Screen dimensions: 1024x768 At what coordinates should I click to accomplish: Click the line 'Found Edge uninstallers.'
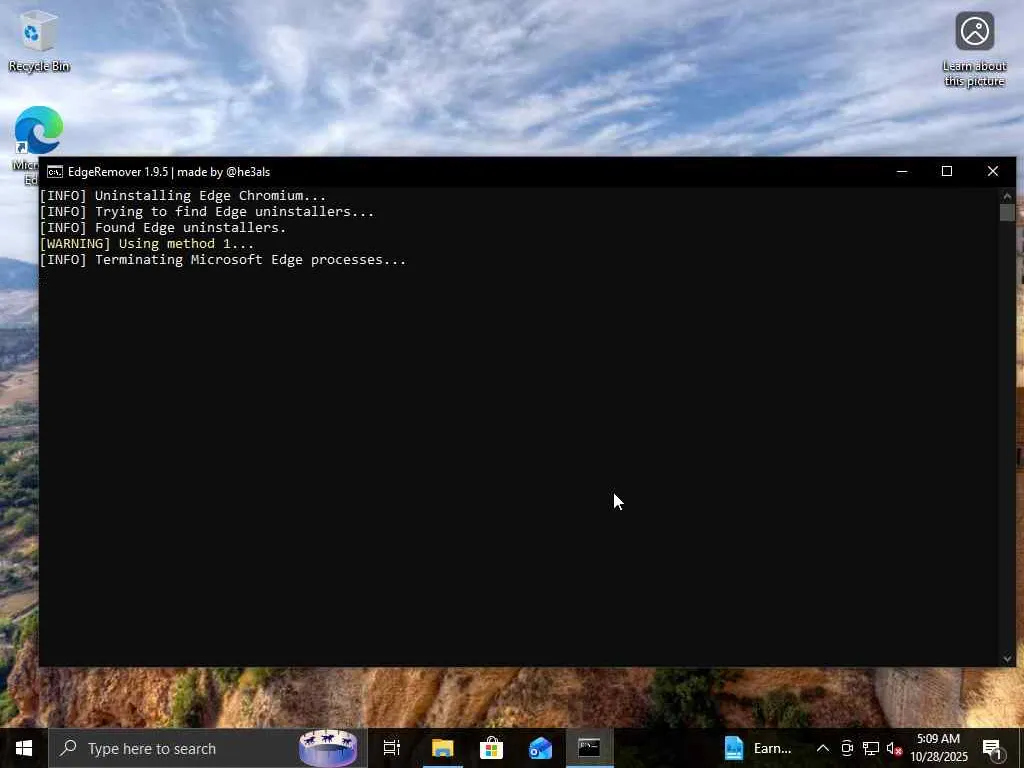[x=163, y=227]
